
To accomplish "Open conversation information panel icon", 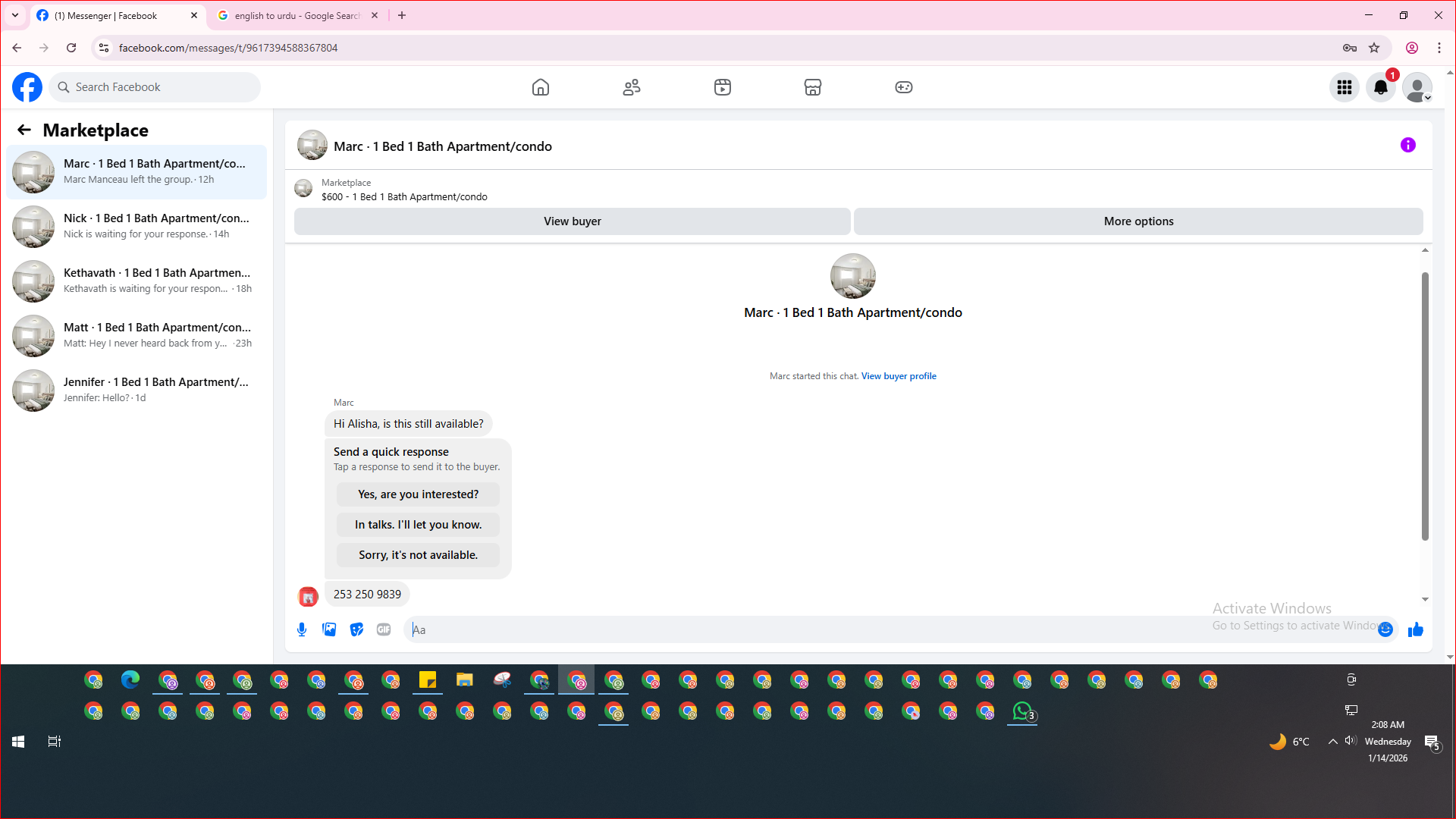I will [1407, 145].
